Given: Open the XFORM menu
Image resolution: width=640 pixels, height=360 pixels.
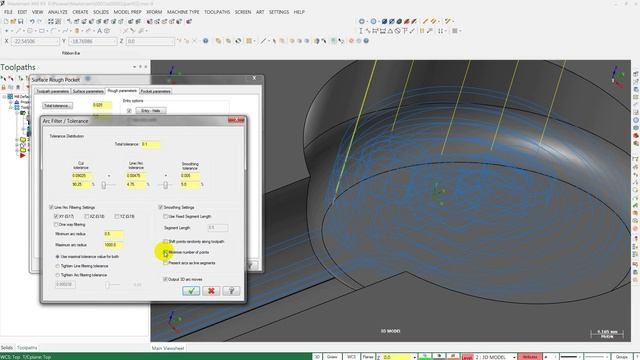Looking at the screenshot, I should [x=154, y=12].
